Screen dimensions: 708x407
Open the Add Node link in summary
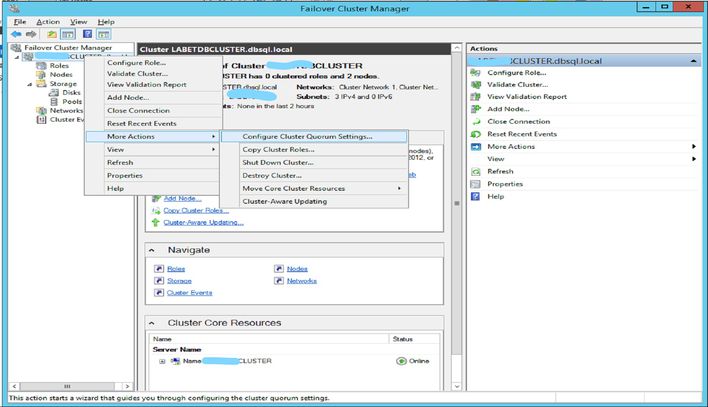182,198
